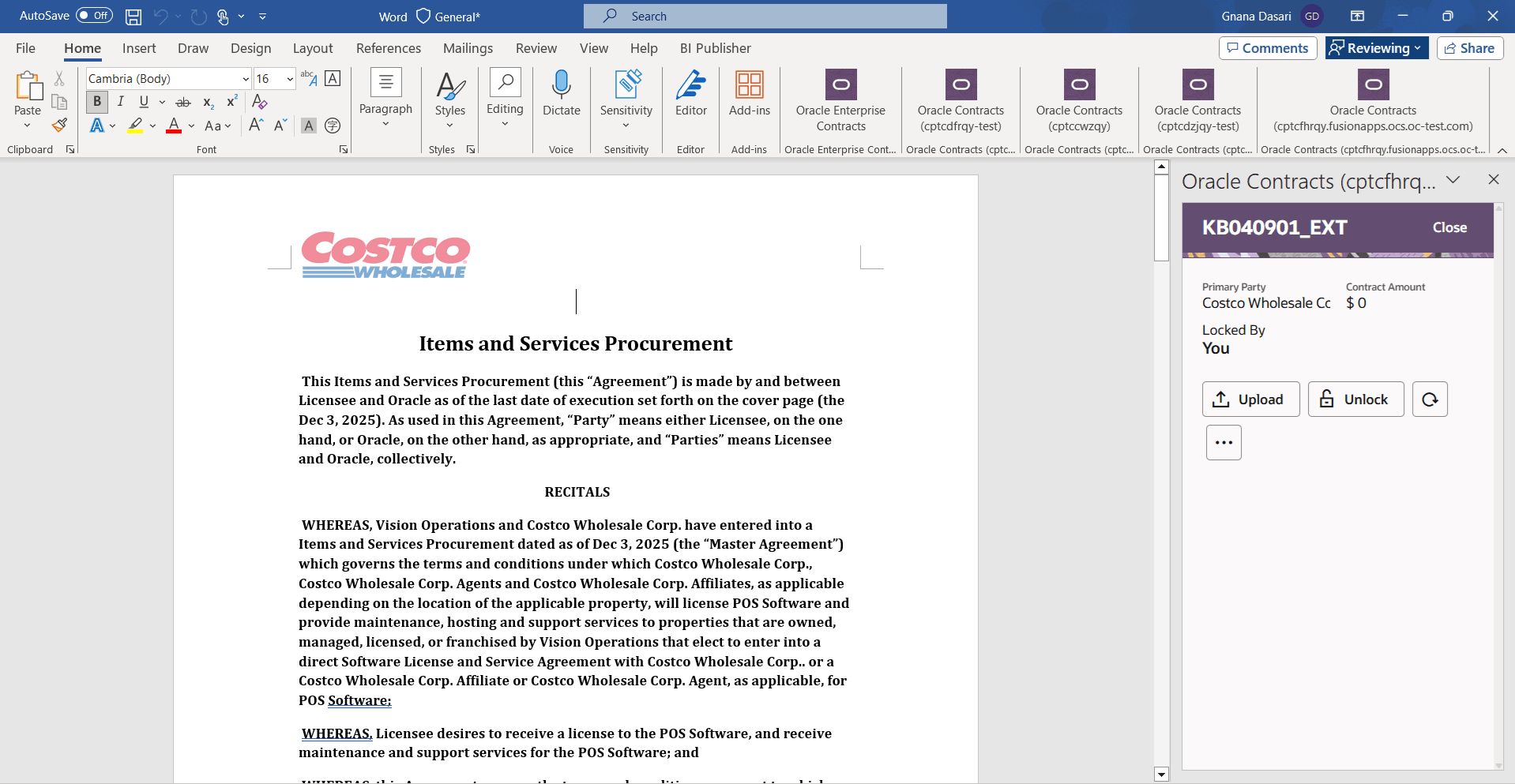The height and width of the screenshot is (784, 1515).
Task: Apply subscript formatting
Action: pyautogui.click(x=208, y=102)
